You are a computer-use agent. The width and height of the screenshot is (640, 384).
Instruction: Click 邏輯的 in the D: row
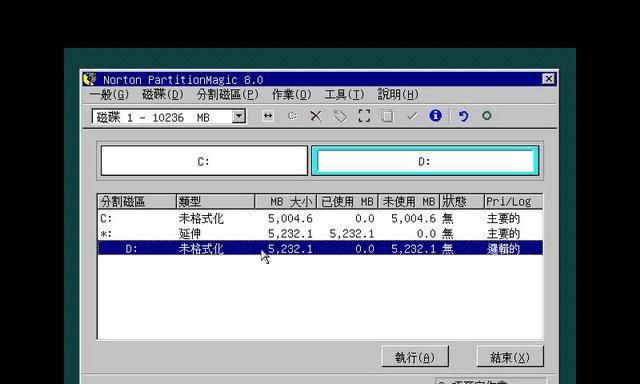pyautogui.click(x=503, y=249)
